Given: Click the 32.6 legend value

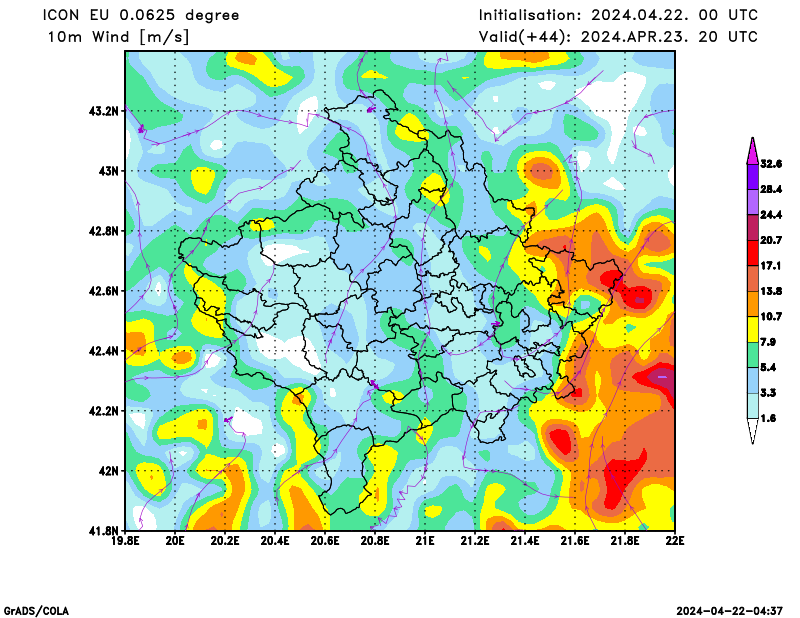Looking at the screenshot, I should (x=771, y=164).
